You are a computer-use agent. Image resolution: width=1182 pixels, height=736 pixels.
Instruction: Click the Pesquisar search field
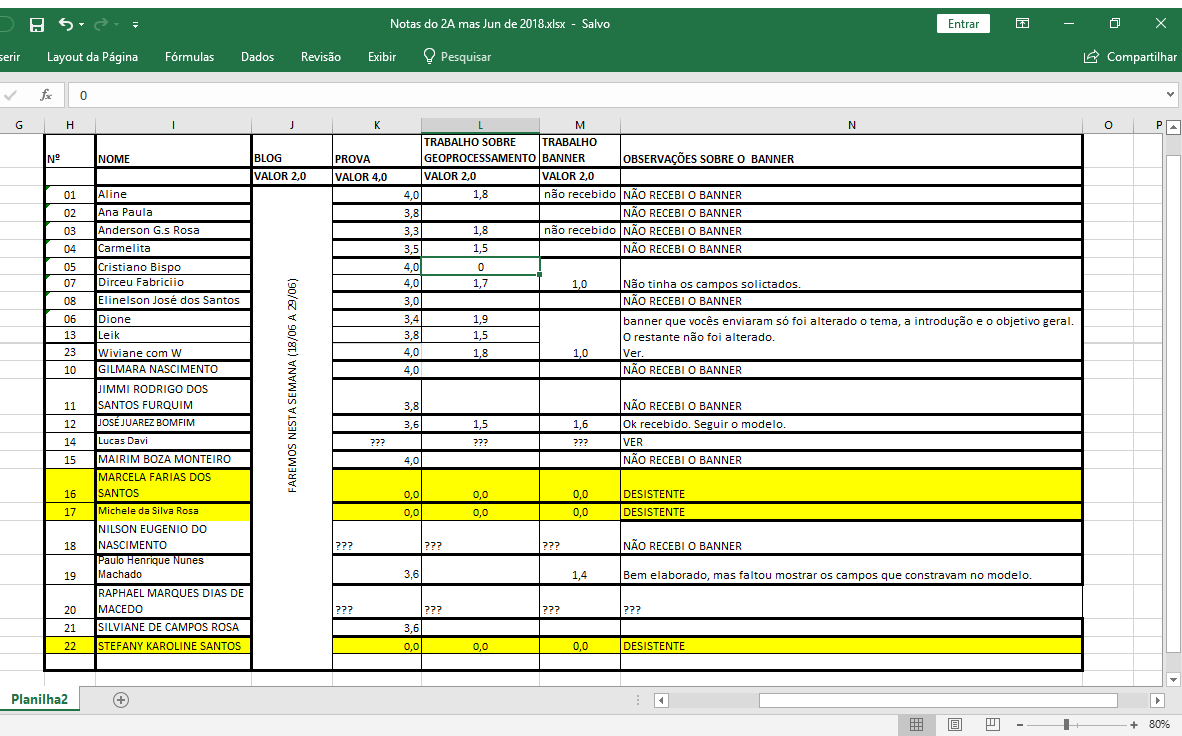coord(457,57)
